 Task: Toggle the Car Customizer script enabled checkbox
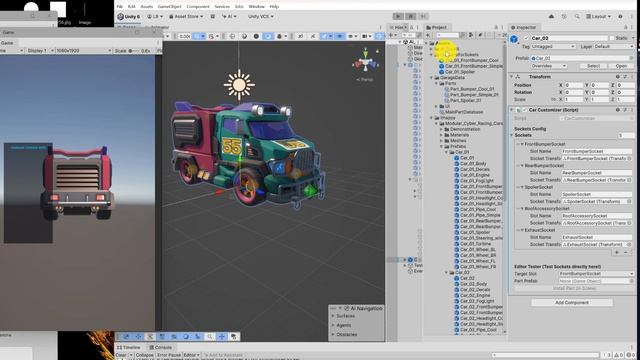524,110
